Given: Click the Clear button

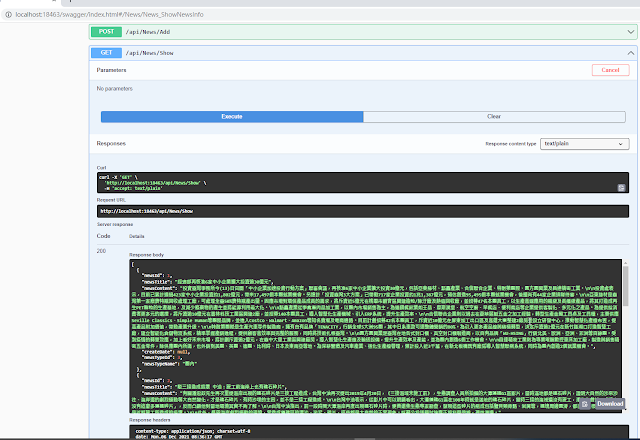Looking at the screenshot, I should [x=494, y=117].
